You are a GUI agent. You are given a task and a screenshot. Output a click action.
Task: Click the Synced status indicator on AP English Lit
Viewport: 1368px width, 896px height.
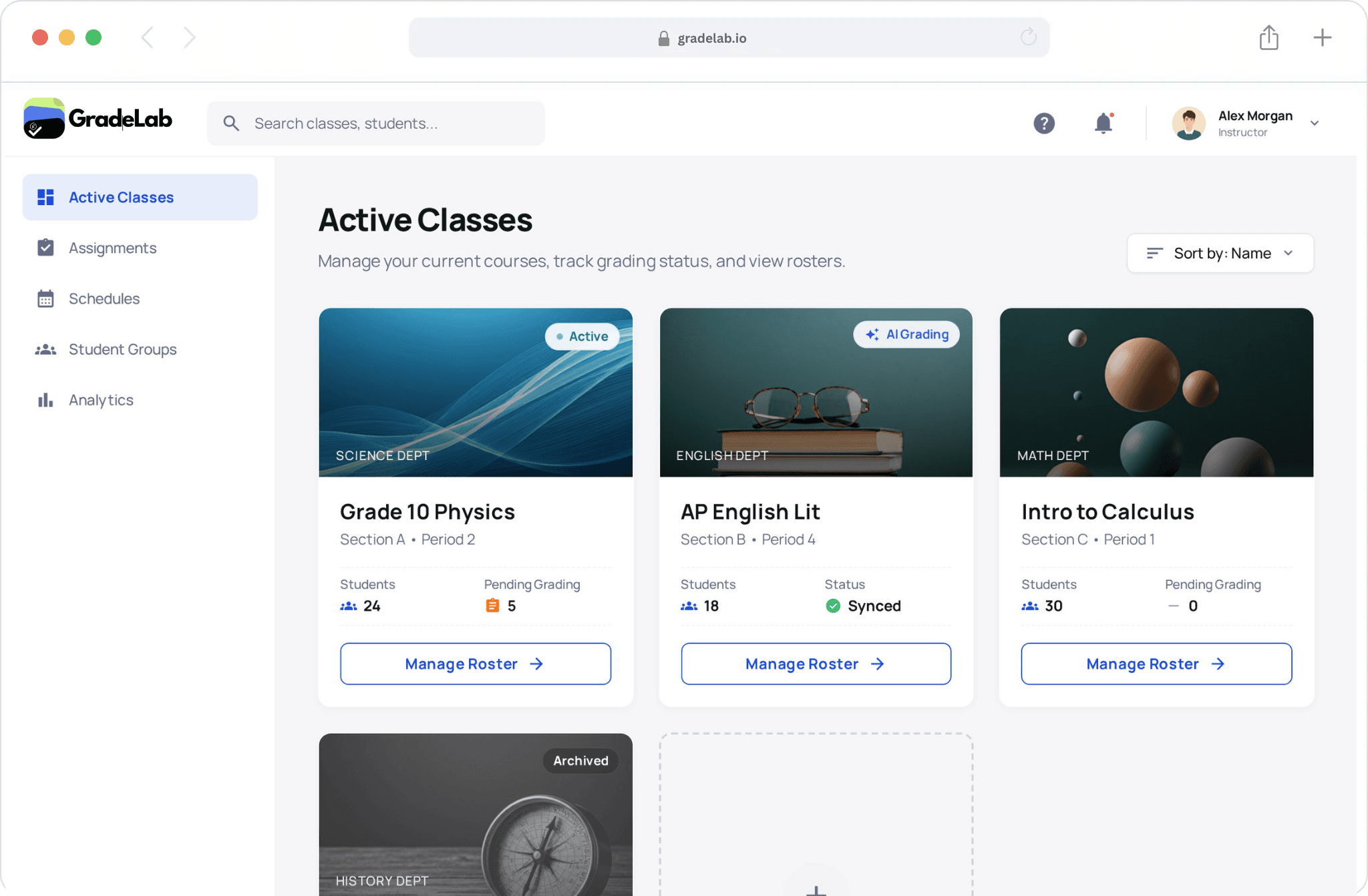[x=864, y=606]
